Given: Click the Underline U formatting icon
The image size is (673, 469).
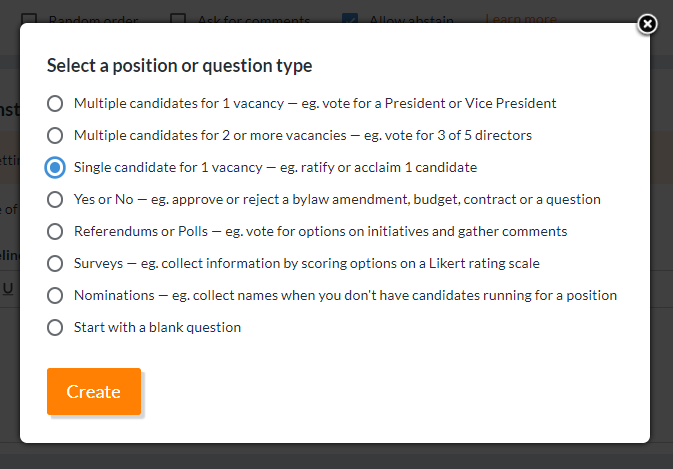Looking at the screenshot, I should [8, 288].
